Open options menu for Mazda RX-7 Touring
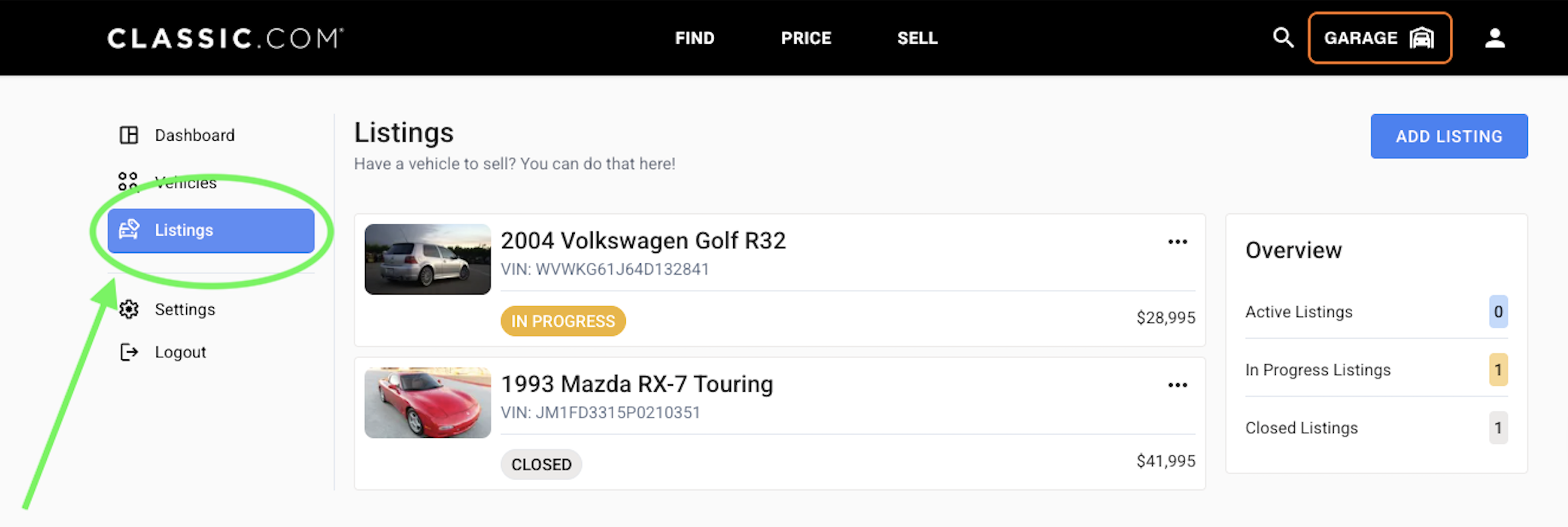 click(1177, 385)
